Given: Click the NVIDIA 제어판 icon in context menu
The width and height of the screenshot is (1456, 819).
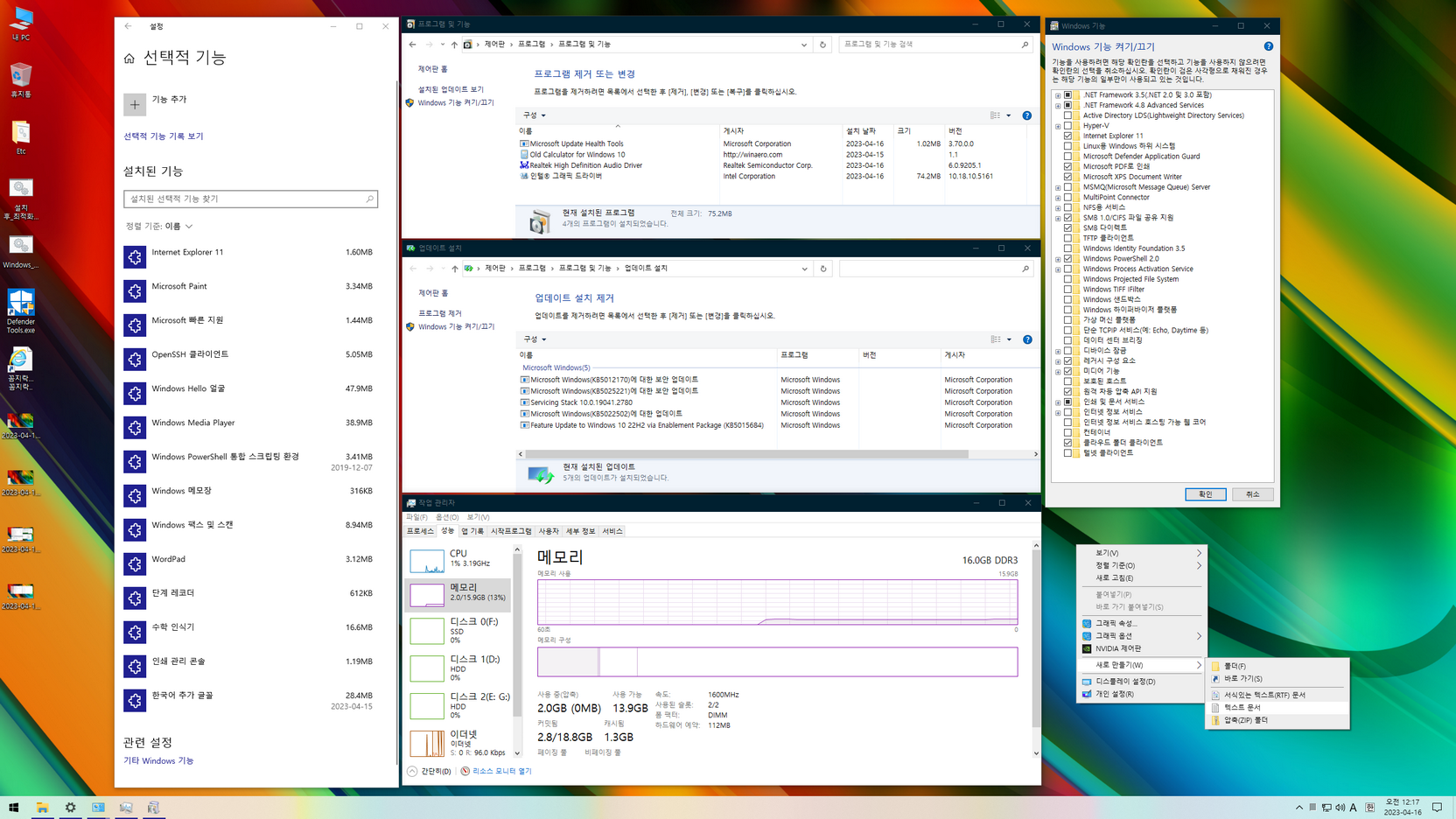Looking at the screenshot, I should click(1087, 649).
